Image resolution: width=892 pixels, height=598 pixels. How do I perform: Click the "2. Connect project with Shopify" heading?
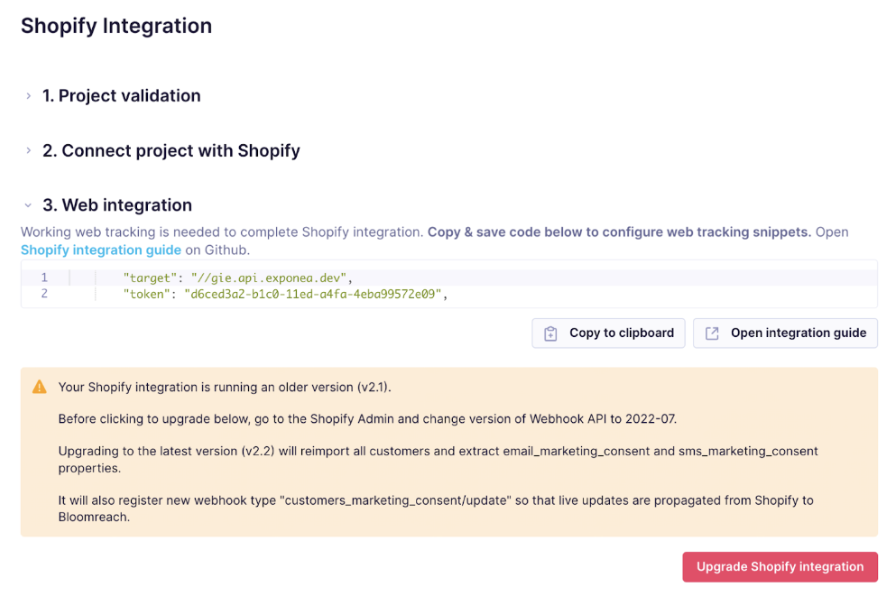[x=171, y=151]
